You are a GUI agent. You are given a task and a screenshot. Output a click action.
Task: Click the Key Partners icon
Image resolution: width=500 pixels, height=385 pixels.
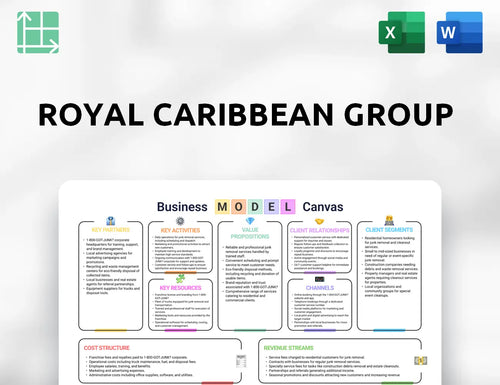coord(111,221)
